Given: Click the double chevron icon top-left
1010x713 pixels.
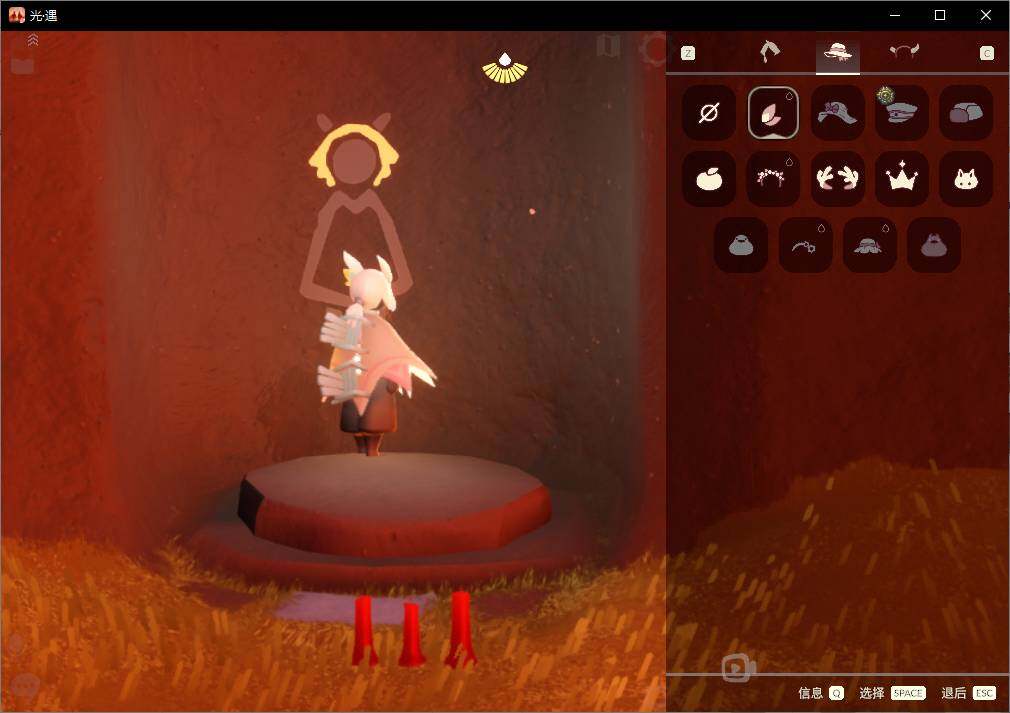Looking at the screenshot, I should (x=33, y=40).
